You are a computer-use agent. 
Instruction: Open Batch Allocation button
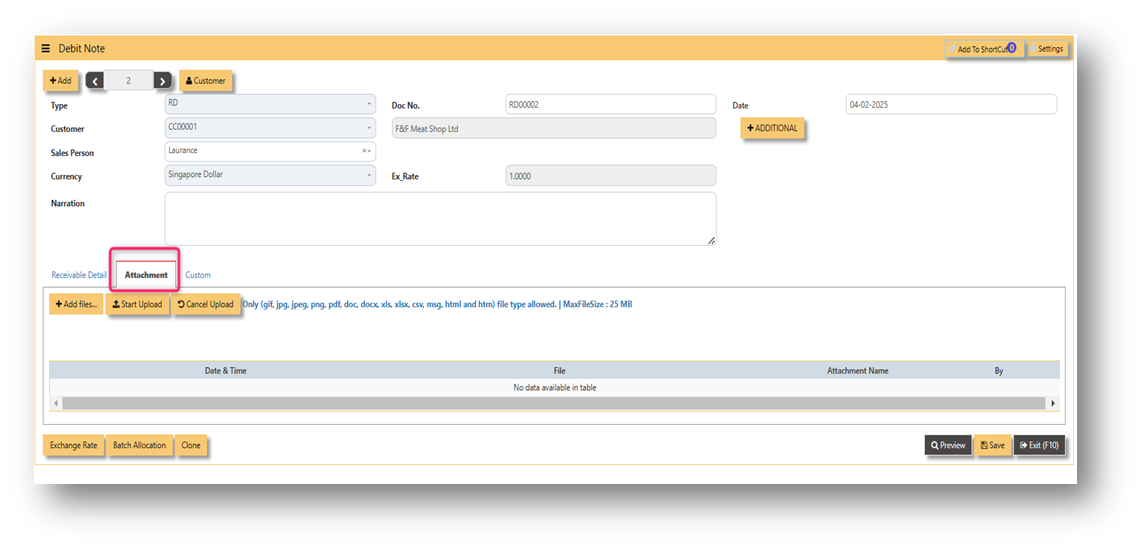(139, 445)
